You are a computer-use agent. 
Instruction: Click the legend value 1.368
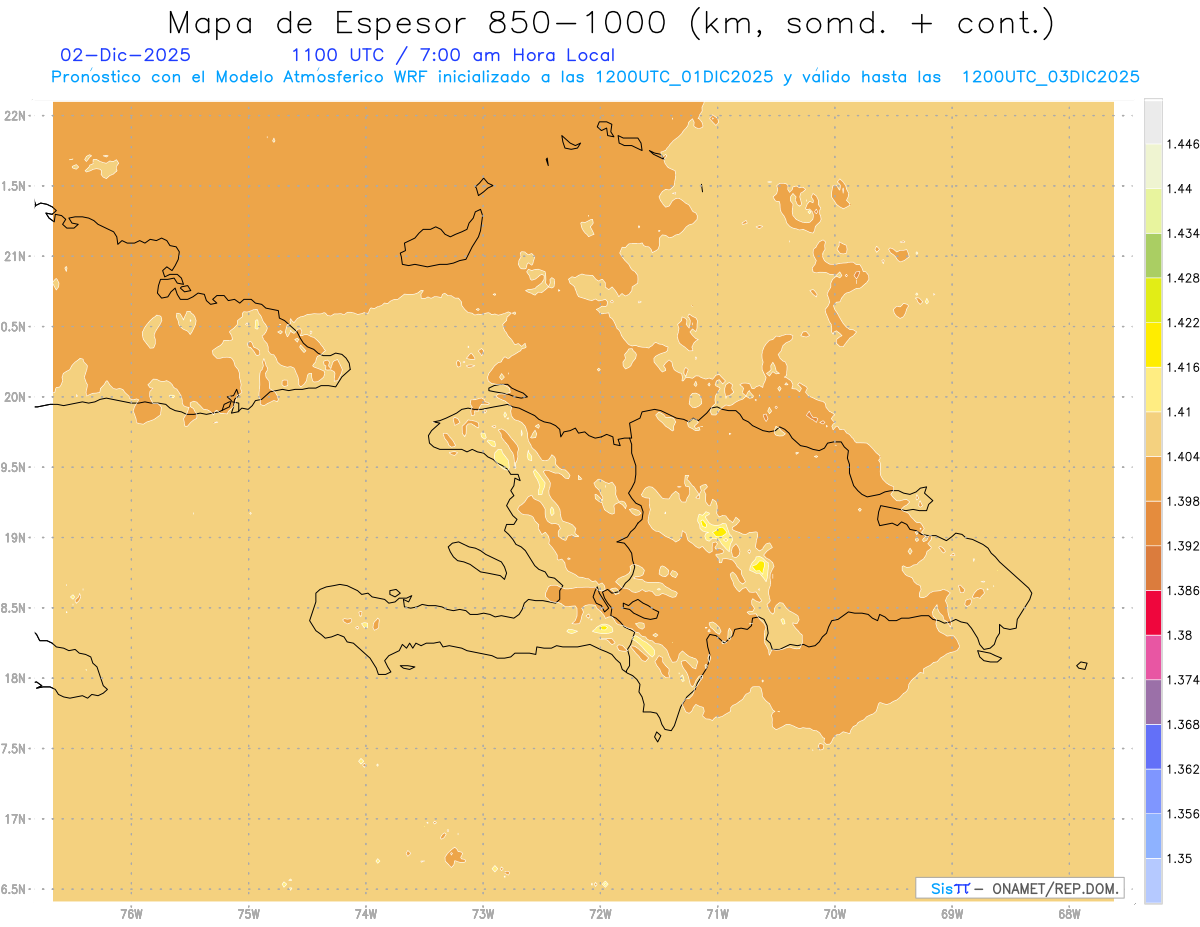point(1183,725)
